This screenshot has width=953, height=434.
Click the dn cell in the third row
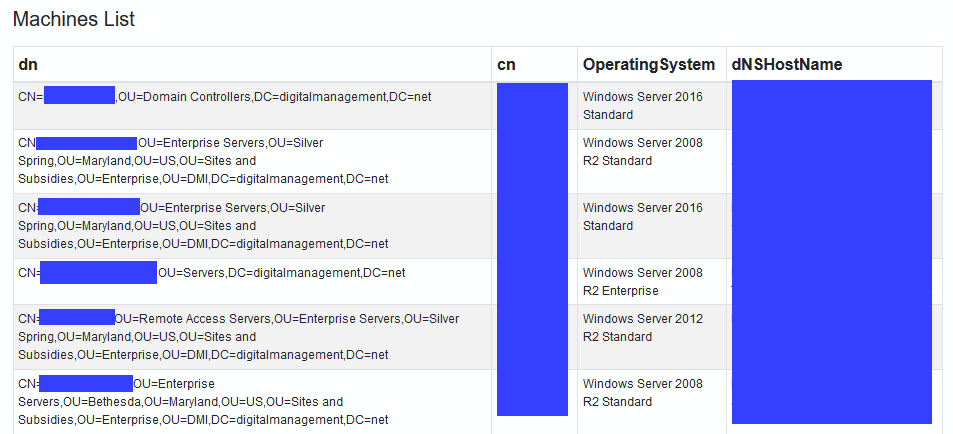203,226
